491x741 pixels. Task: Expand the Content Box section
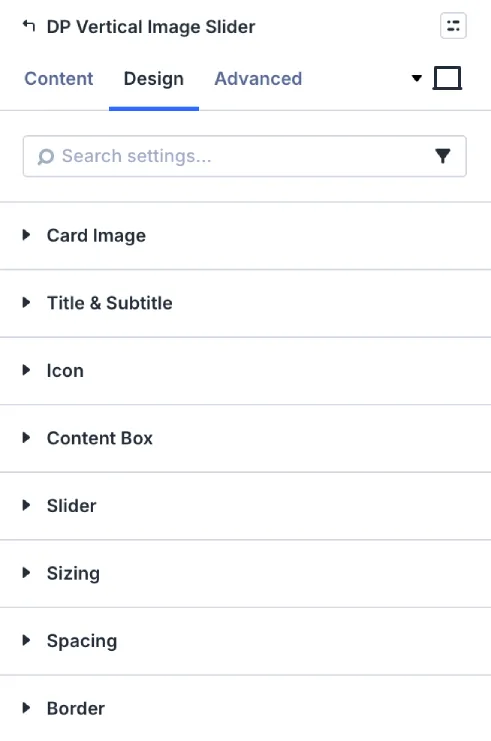tap(245, 438)
